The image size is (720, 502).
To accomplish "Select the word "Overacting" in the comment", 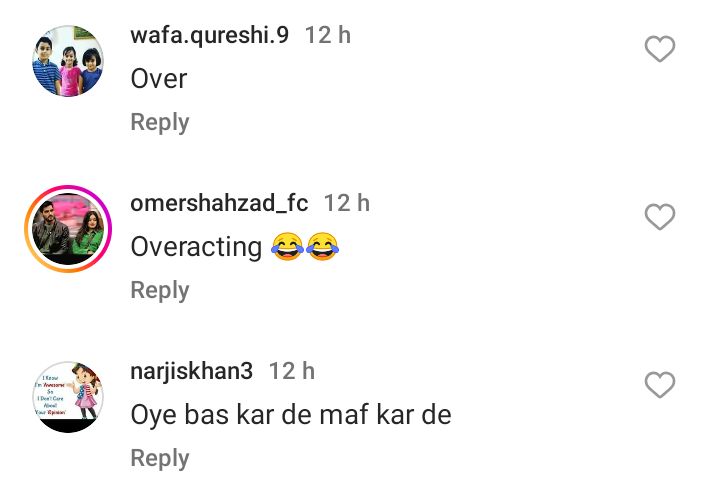I will pos(197,247).
